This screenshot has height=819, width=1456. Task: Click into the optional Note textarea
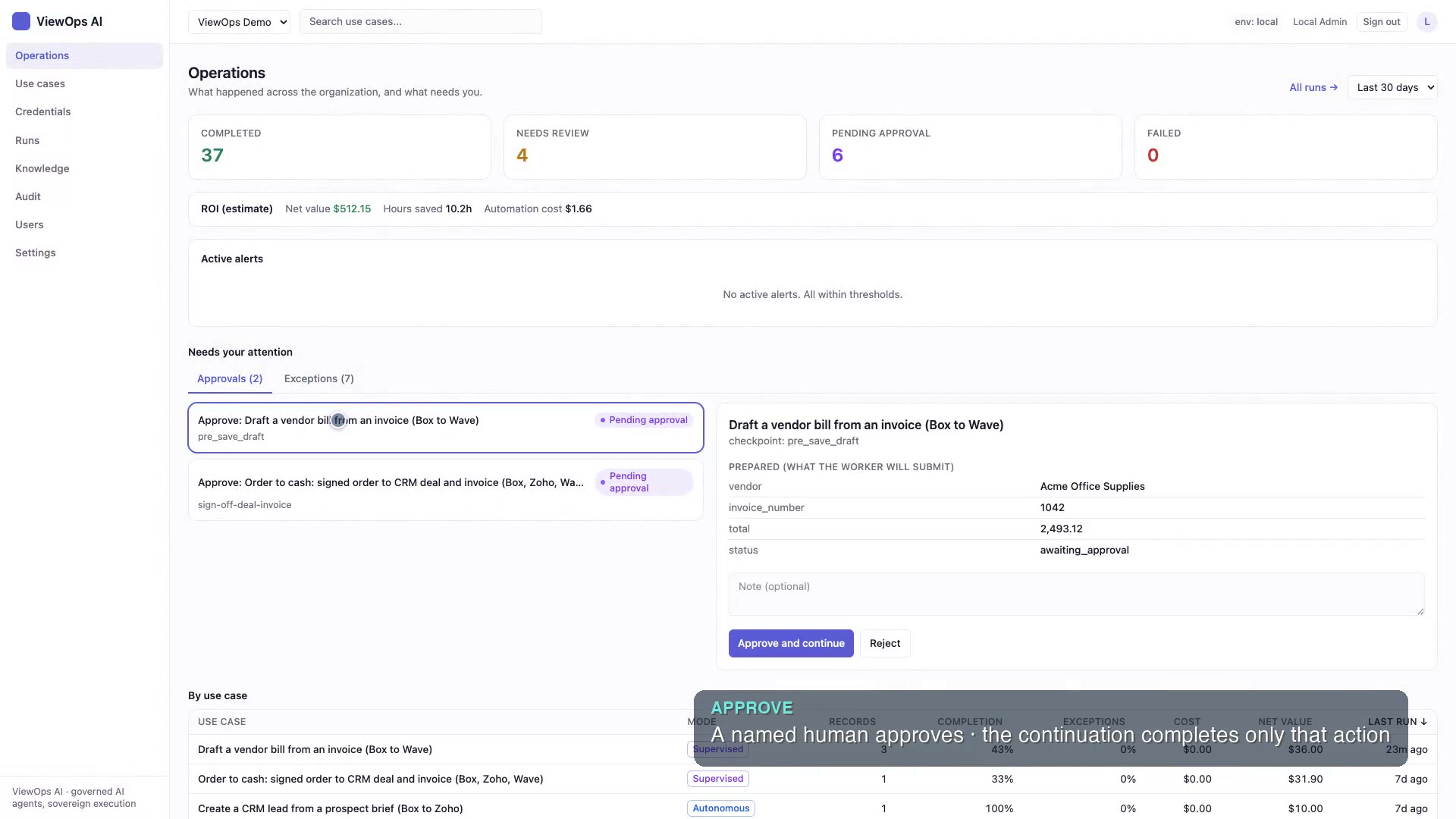coord(1076,594)
